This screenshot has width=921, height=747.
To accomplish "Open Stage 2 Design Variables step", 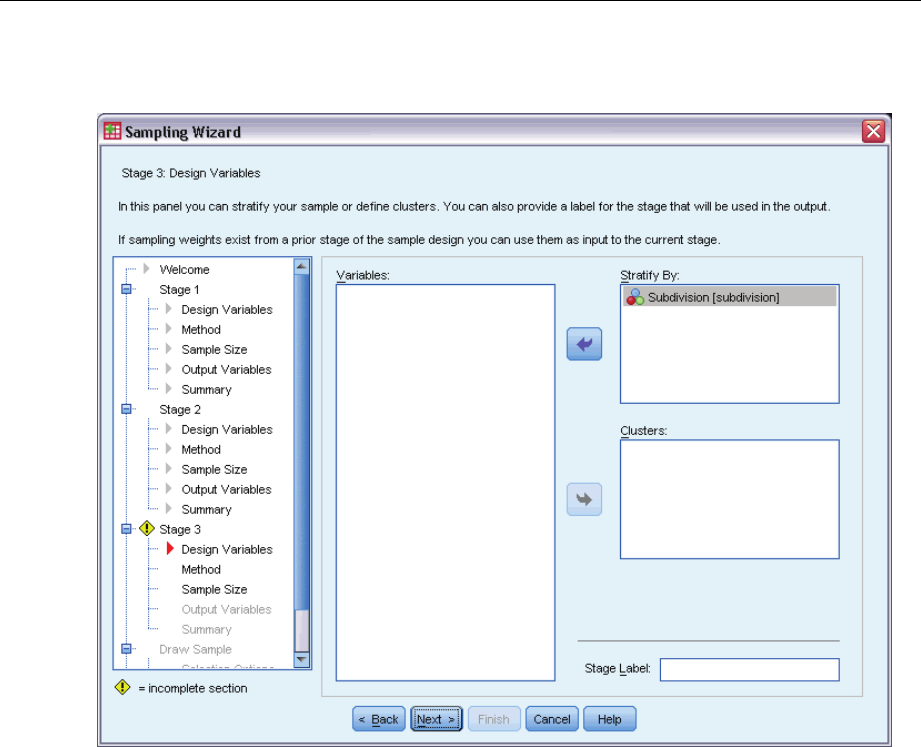I will click(227, 429).
